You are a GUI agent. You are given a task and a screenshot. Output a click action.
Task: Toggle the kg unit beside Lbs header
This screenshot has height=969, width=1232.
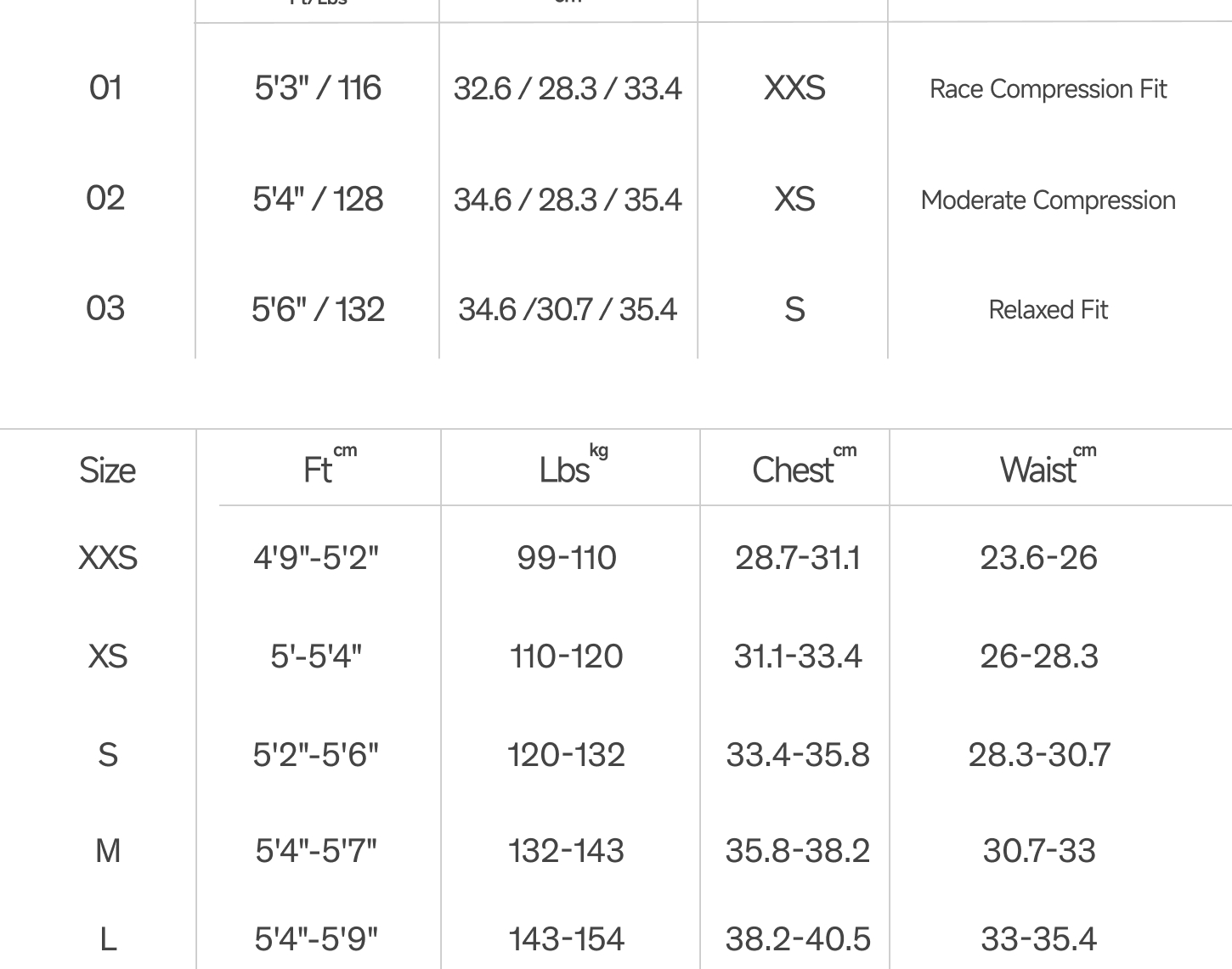pyautogui.click(x=599, y=451)
